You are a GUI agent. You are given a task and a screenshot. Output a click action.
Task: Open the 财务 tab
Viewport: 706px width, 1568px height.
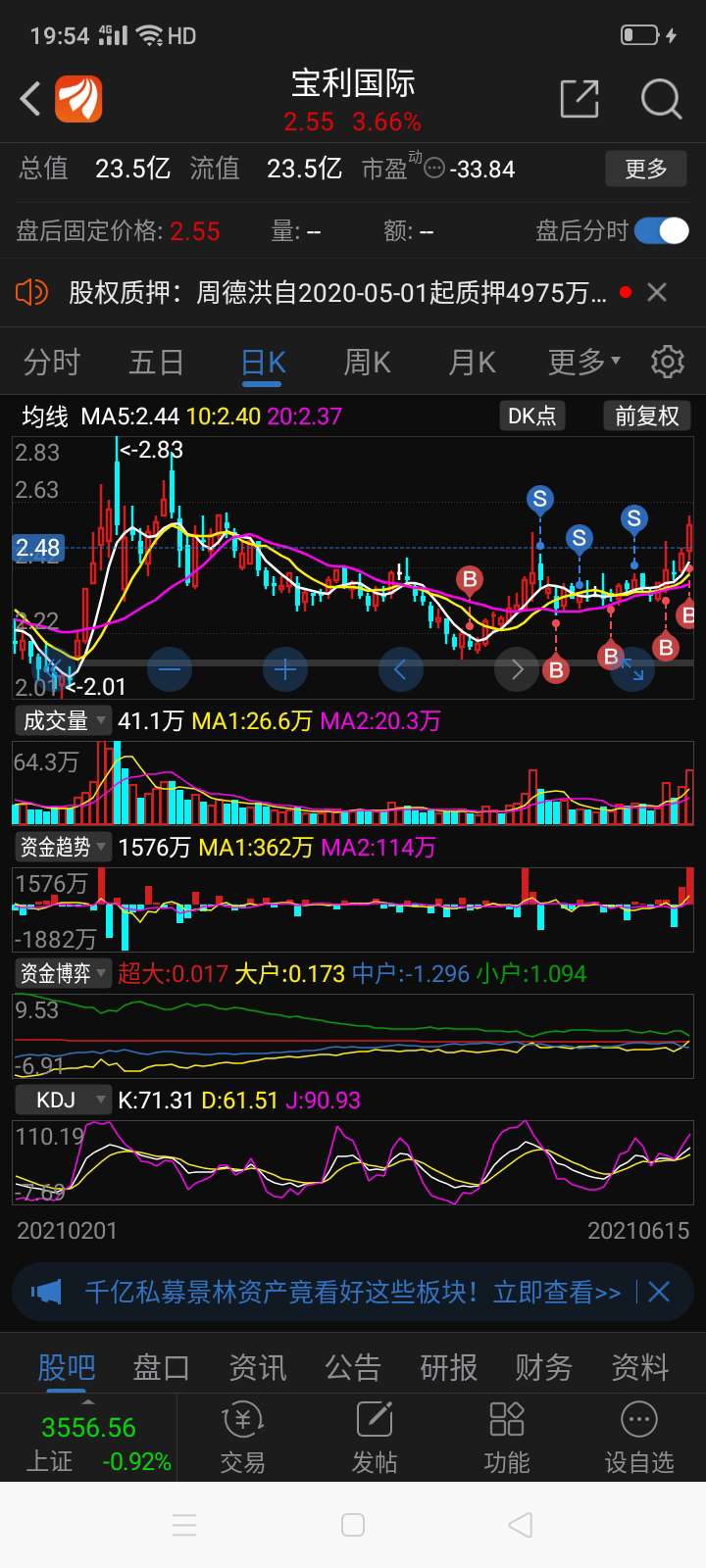(544, 1366)
